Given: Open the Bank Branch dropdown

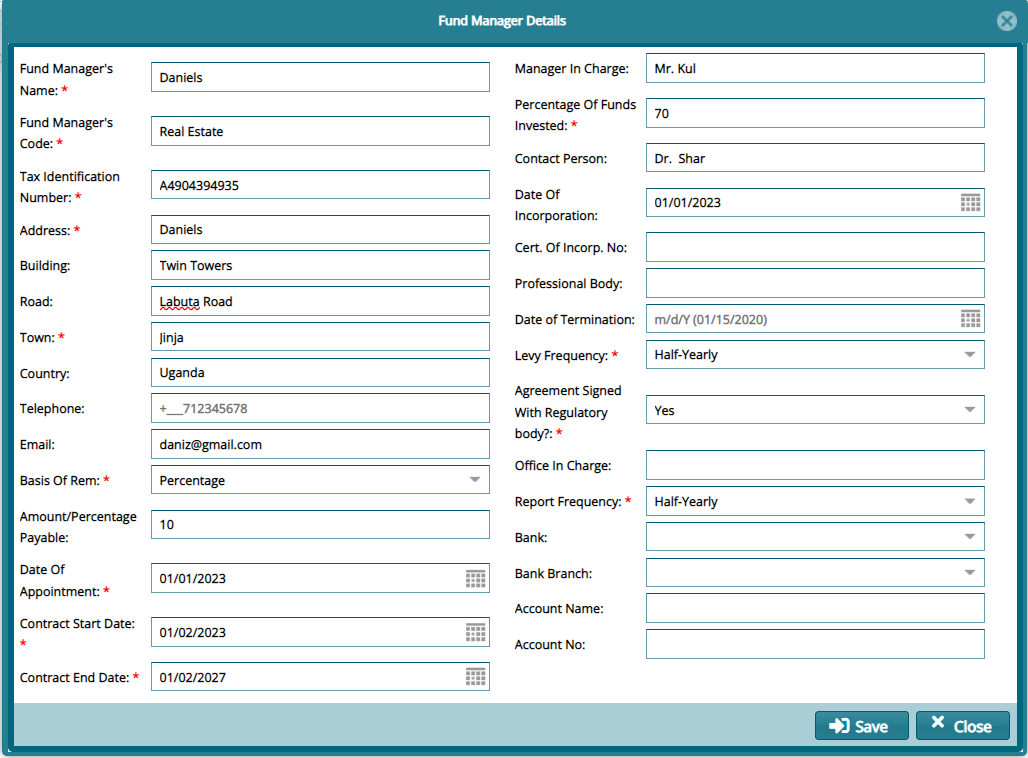Looking at the screenshot, I should 970,572.
